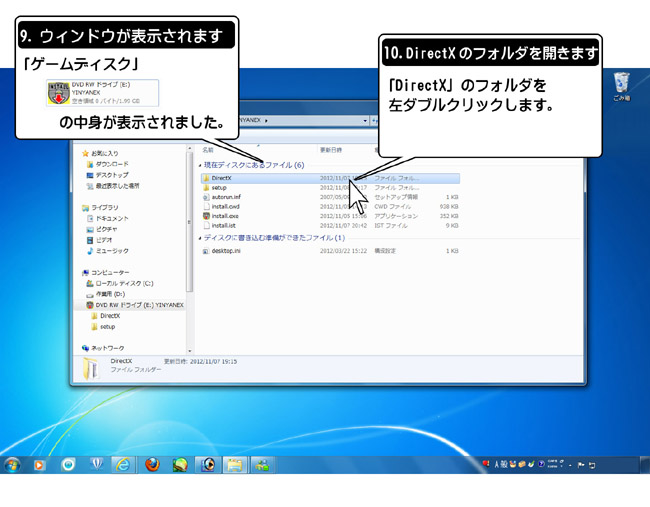Open the Windows Explorer taskbar button
The width and height of the screenshot is (650, 507).
(235, 465)
